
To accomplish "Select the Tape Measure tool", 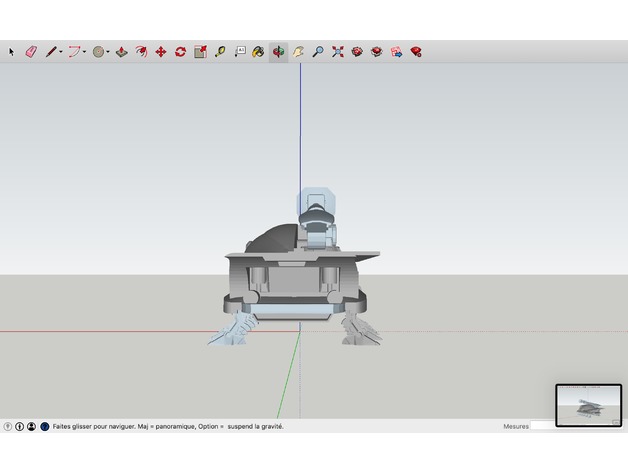I will tap(220, 51).
